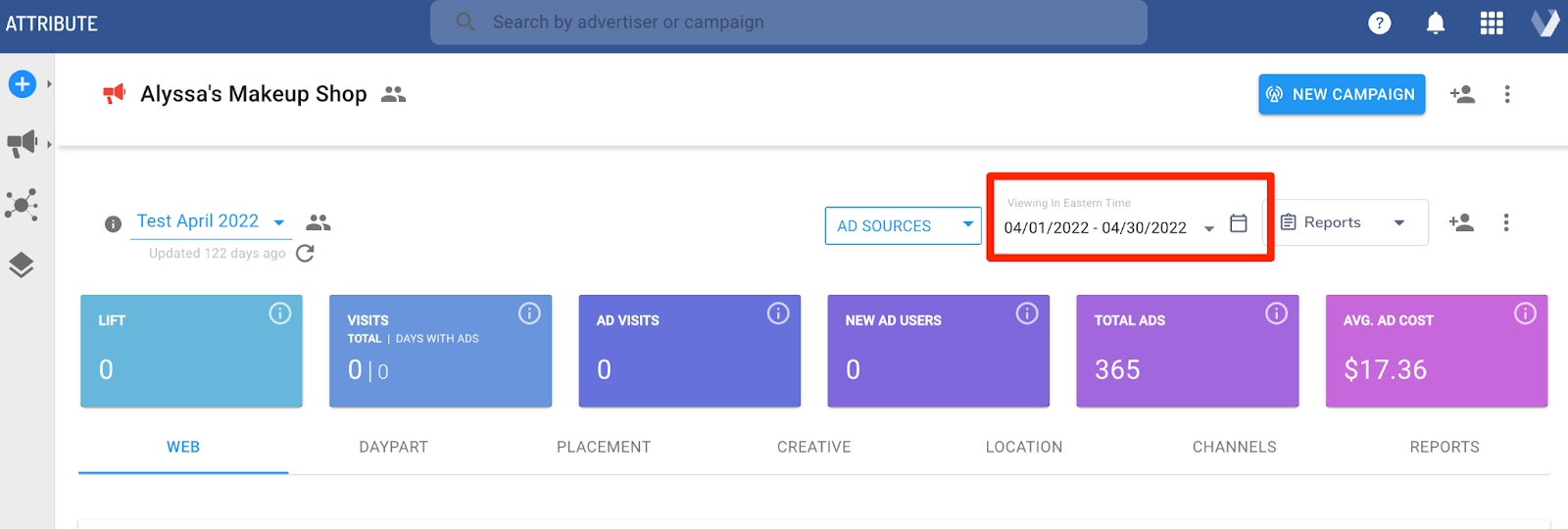This screenshot has width=1568, height=529.
Task: Click the NEW CAMPAIGN button
Action: click(x=1341, y=94)
